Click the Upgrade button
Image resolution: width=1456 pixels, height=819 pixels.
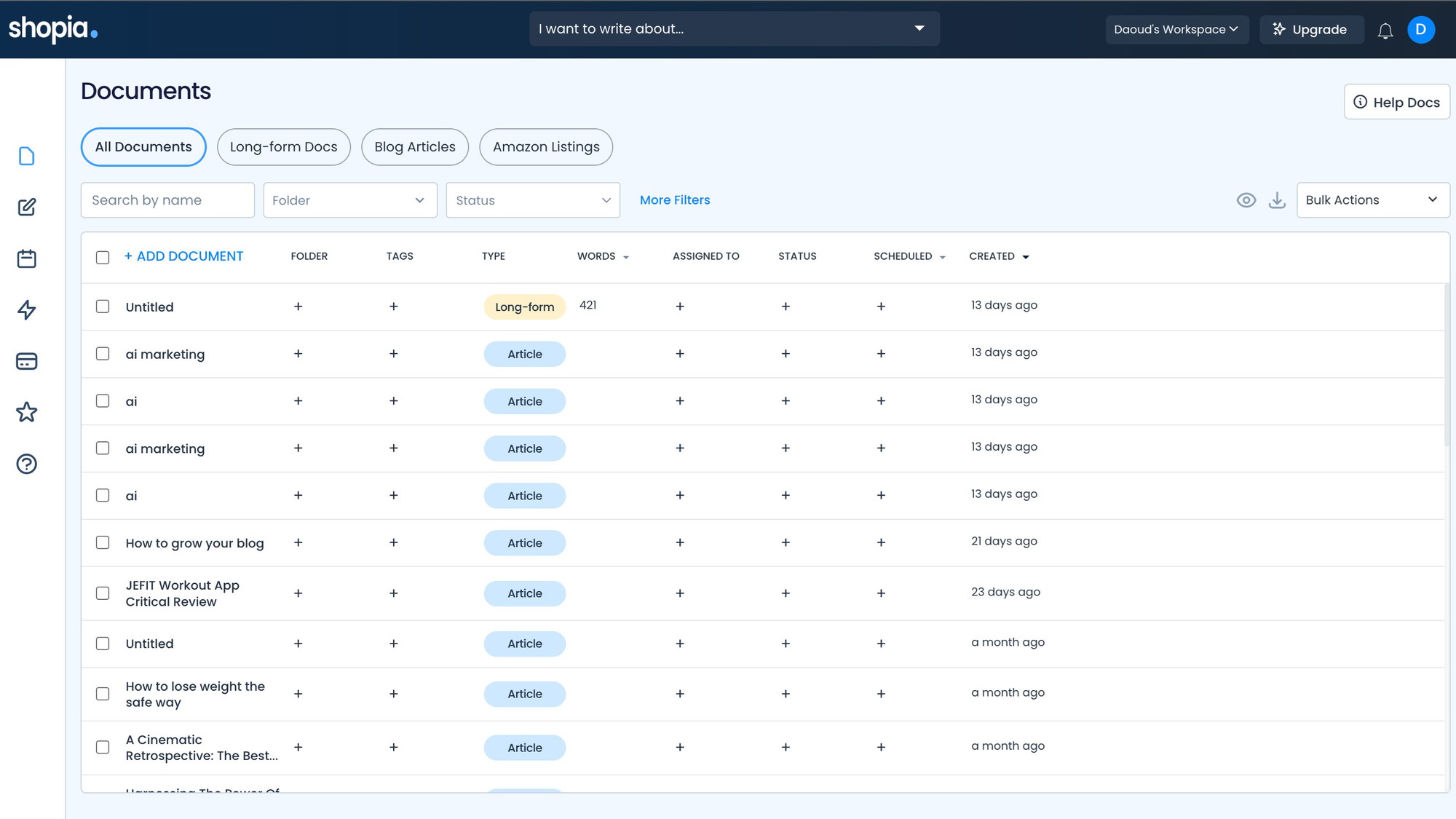(x=1311, y=30)
